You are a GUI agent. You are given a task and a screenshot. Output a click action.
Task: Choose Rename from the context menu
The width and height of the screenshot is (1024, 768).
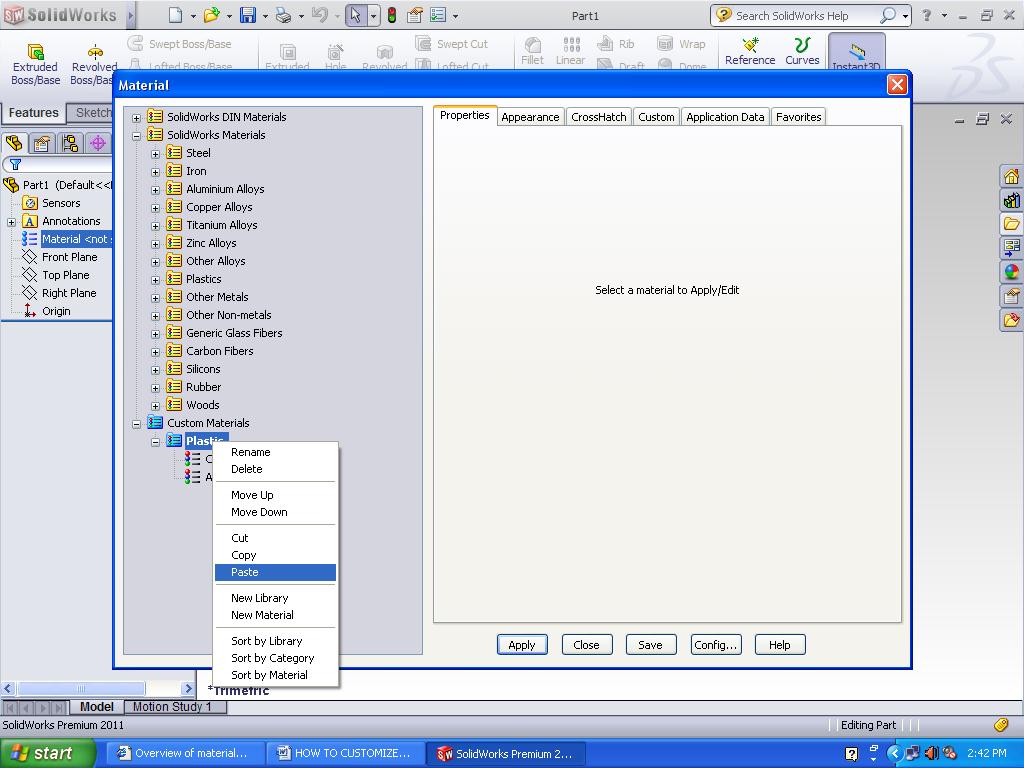click(x=250, y=452)
